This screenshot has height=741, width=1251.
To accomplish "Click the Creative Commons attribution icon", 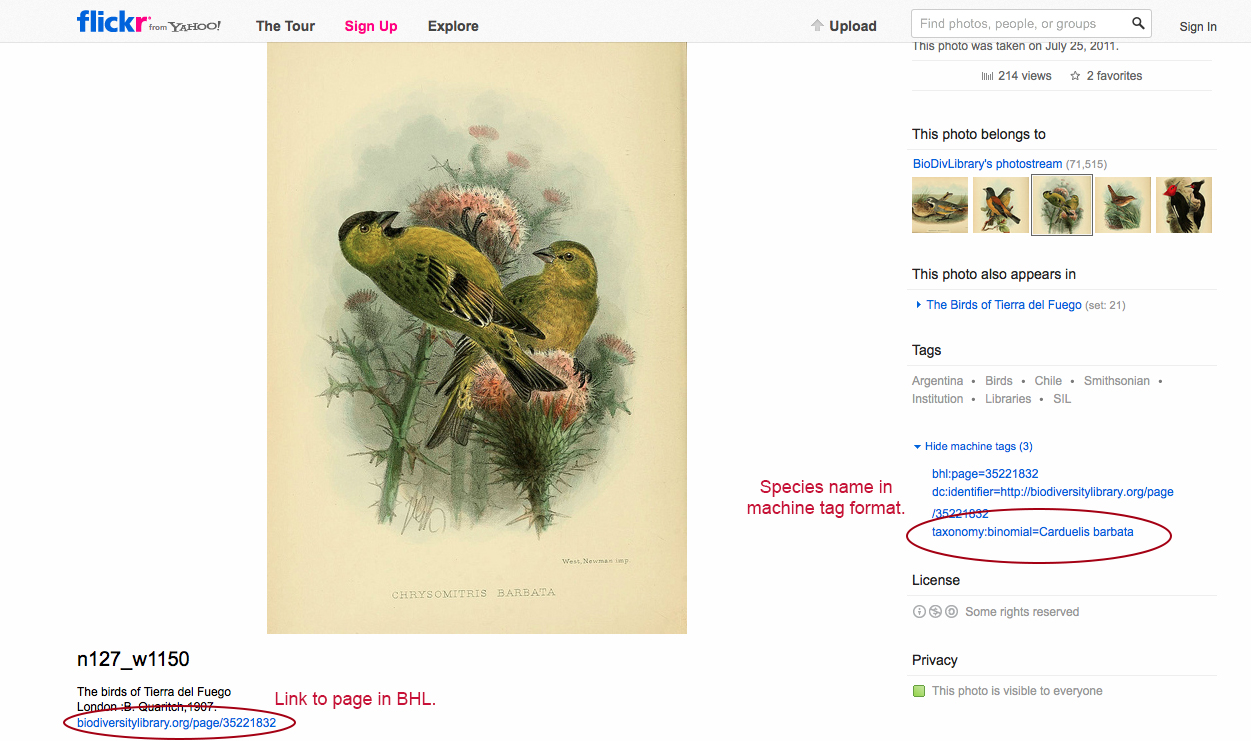I will [x=919, y=612].
